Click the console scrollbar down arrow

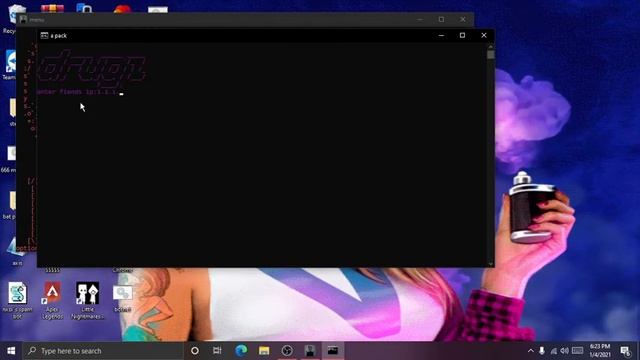(491, 264)
